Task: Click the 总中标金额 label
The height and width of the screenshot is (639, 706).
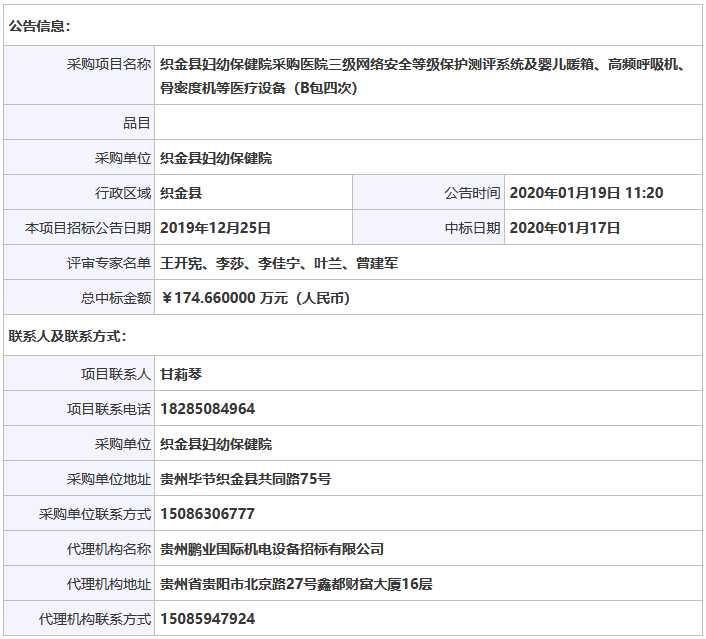Action: point(116,298)
